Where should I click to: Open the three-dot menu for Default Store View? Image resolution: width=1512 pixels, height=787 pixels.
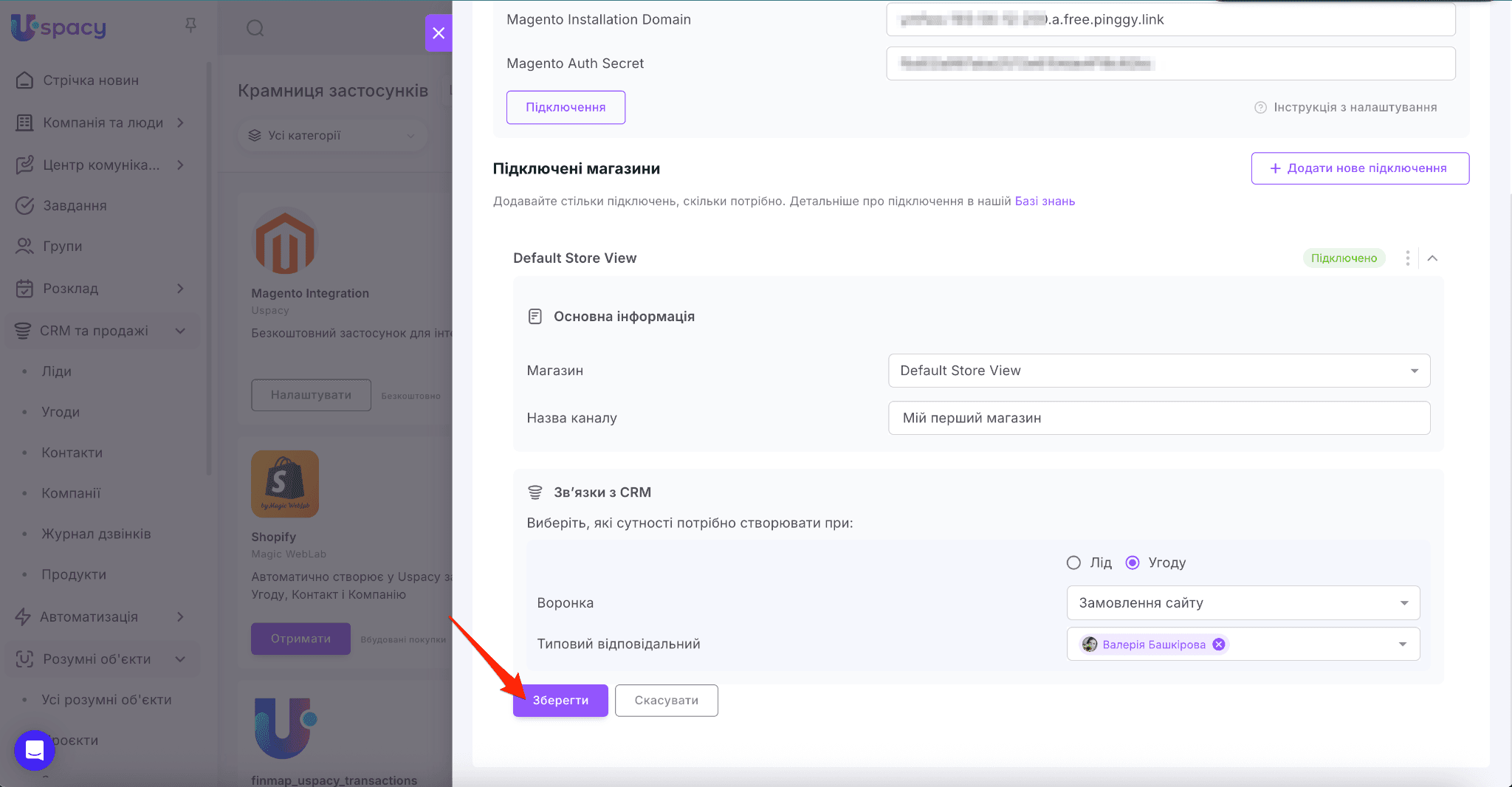(1407, 258)
